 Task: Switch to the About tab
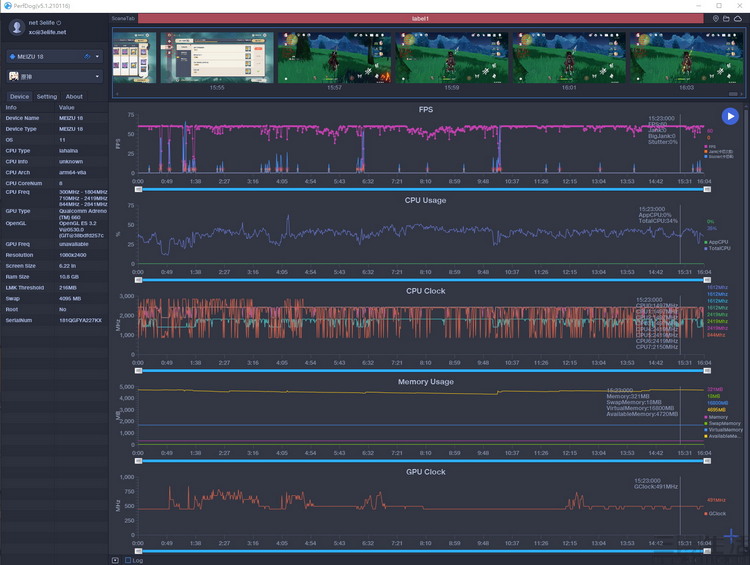[x=74, y=97]
